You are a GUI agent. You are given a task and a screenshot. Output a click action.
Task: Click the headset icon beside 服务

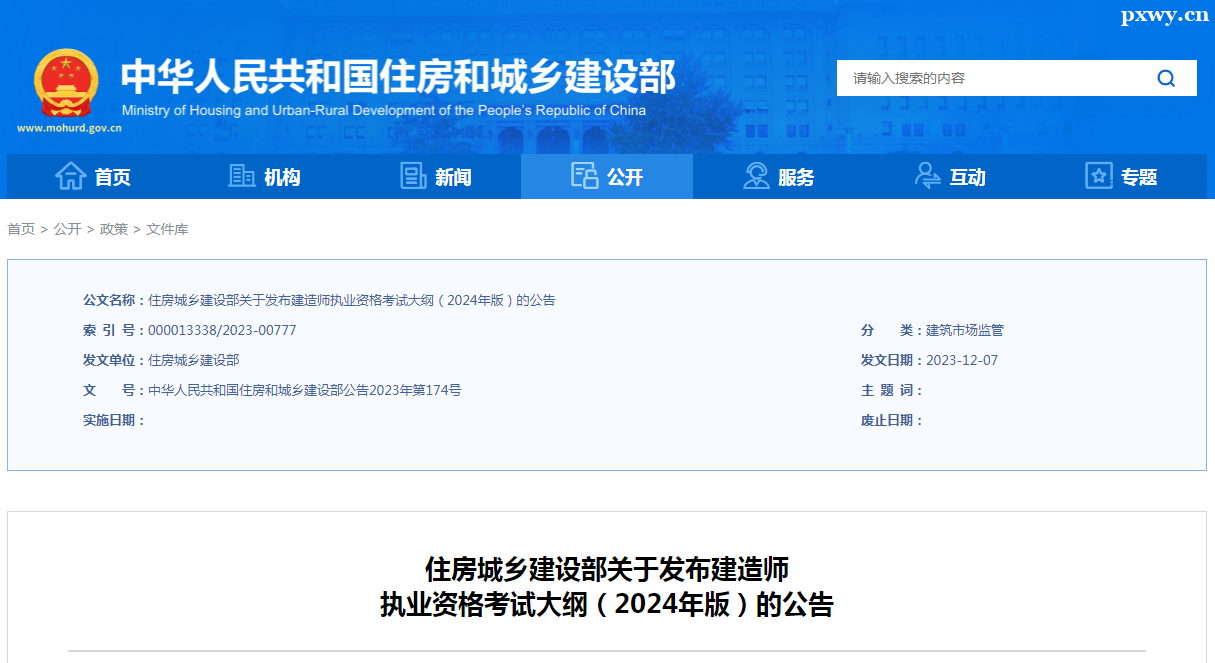coord(756,176)
